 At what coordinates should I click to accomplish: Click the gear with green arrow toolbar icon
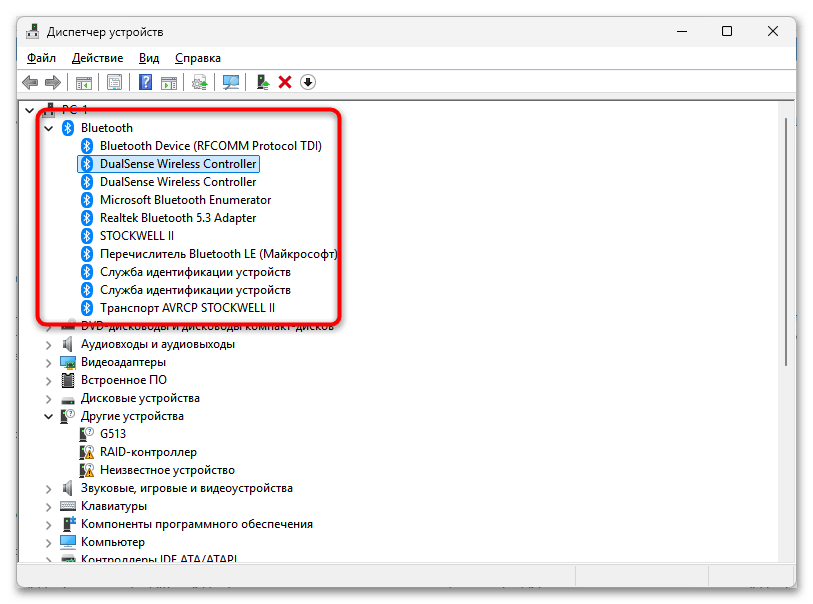[200, 82]
